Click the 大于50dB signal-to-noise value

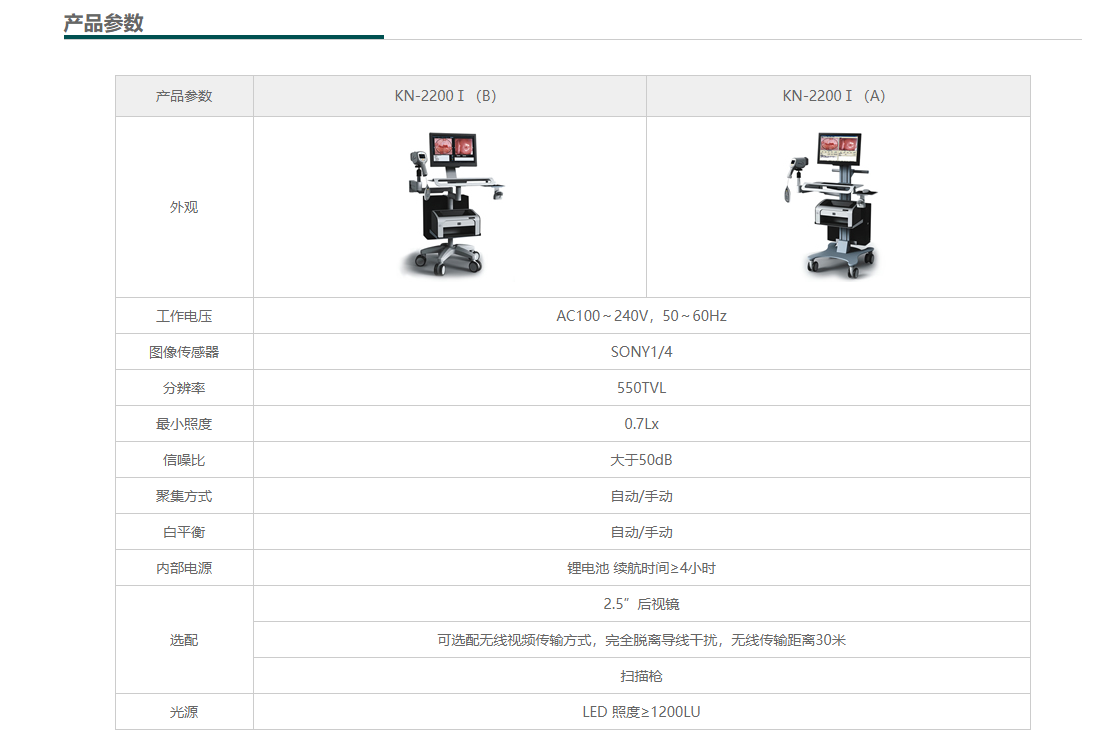click(641, 460)
